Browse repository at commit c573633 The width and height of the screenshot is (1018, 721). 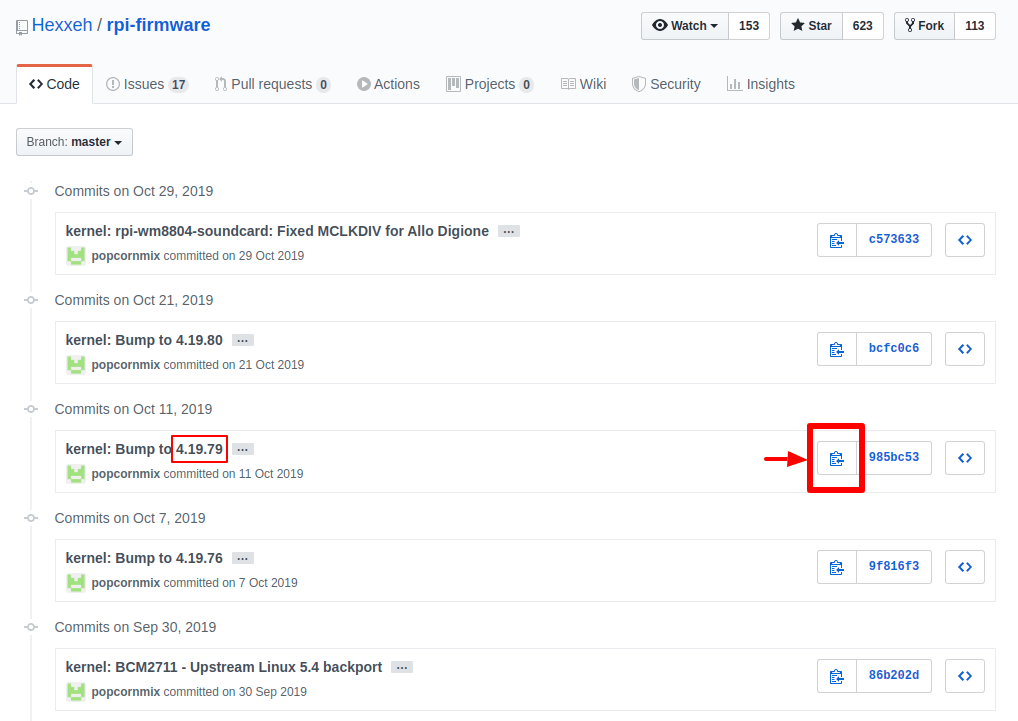[964, 240]
